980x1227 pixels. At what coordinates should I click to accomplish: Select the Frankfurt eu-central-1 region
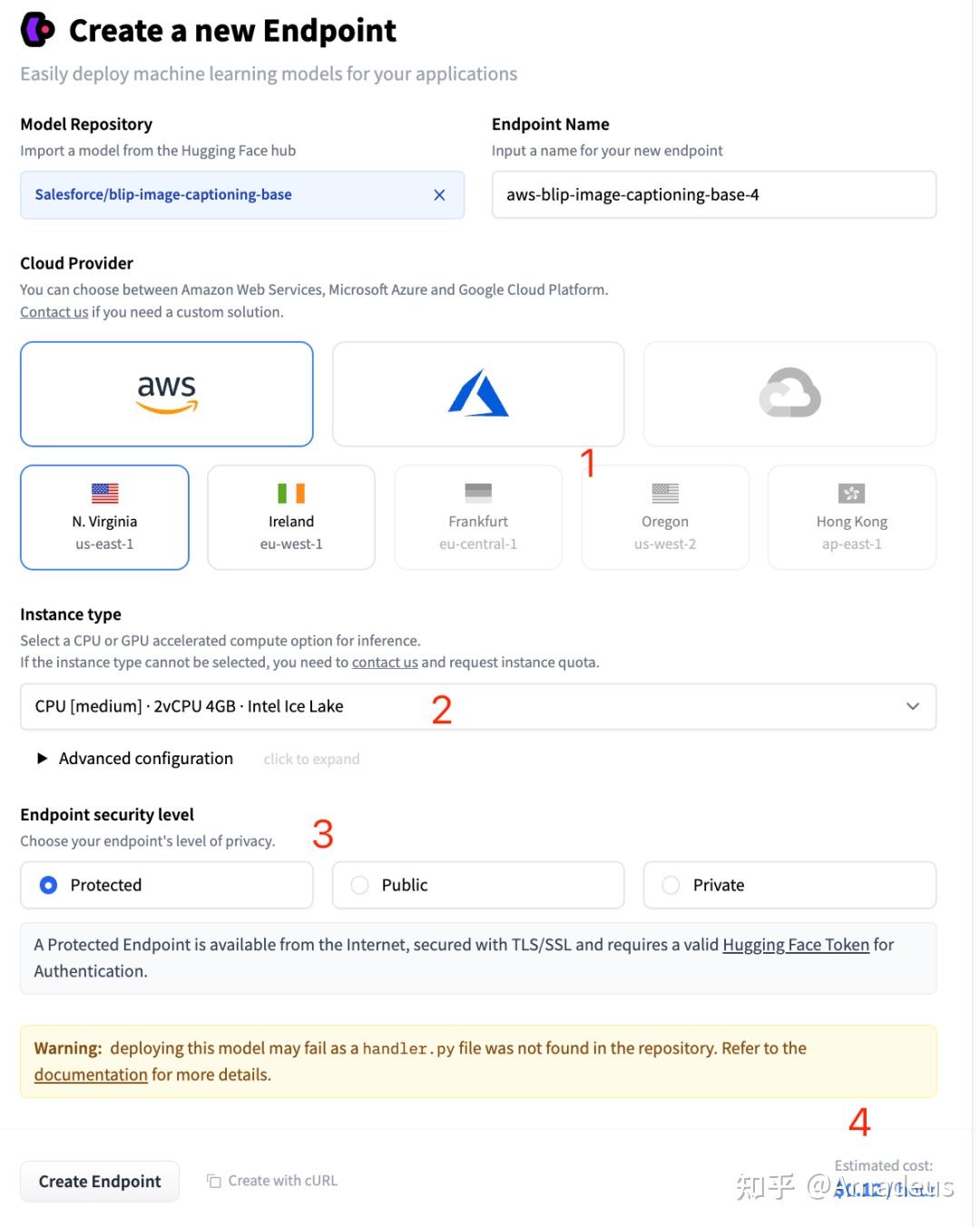point(478,517)
